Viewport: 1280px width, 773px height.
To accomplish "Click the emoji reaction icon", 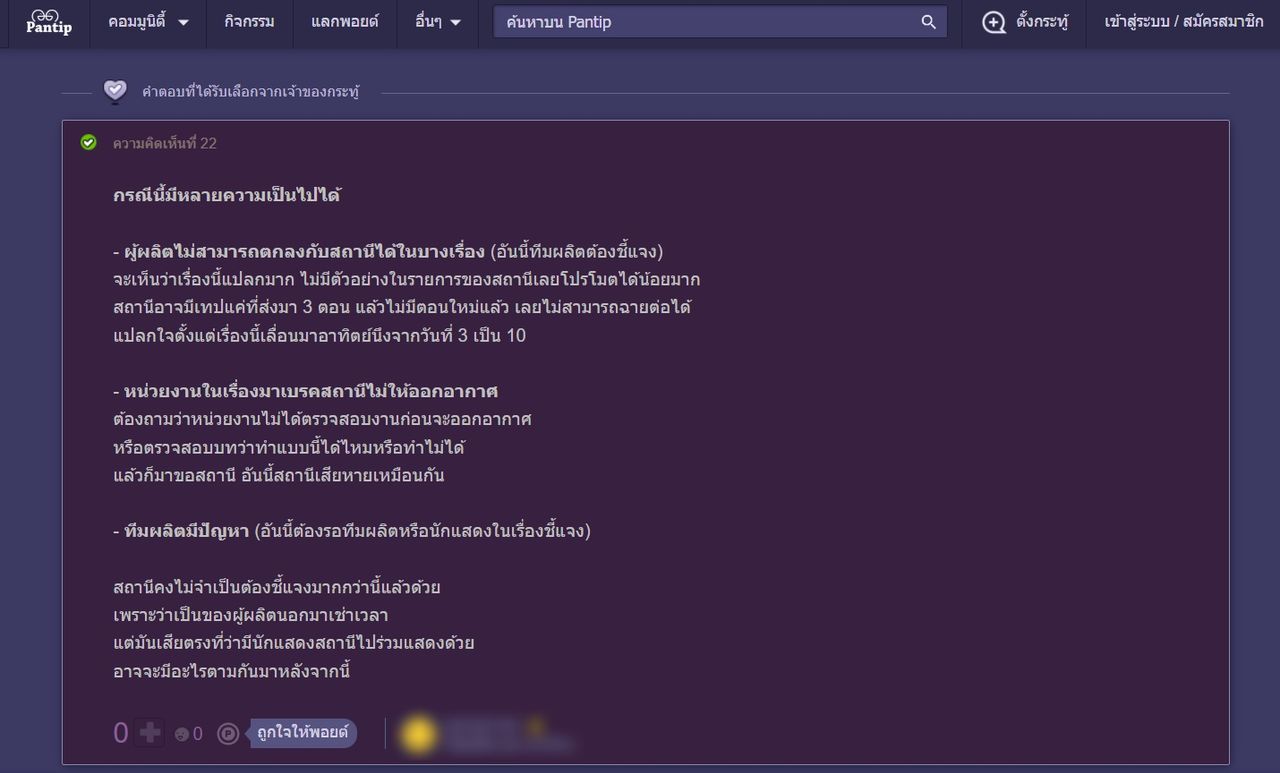I will pos(182,734).
